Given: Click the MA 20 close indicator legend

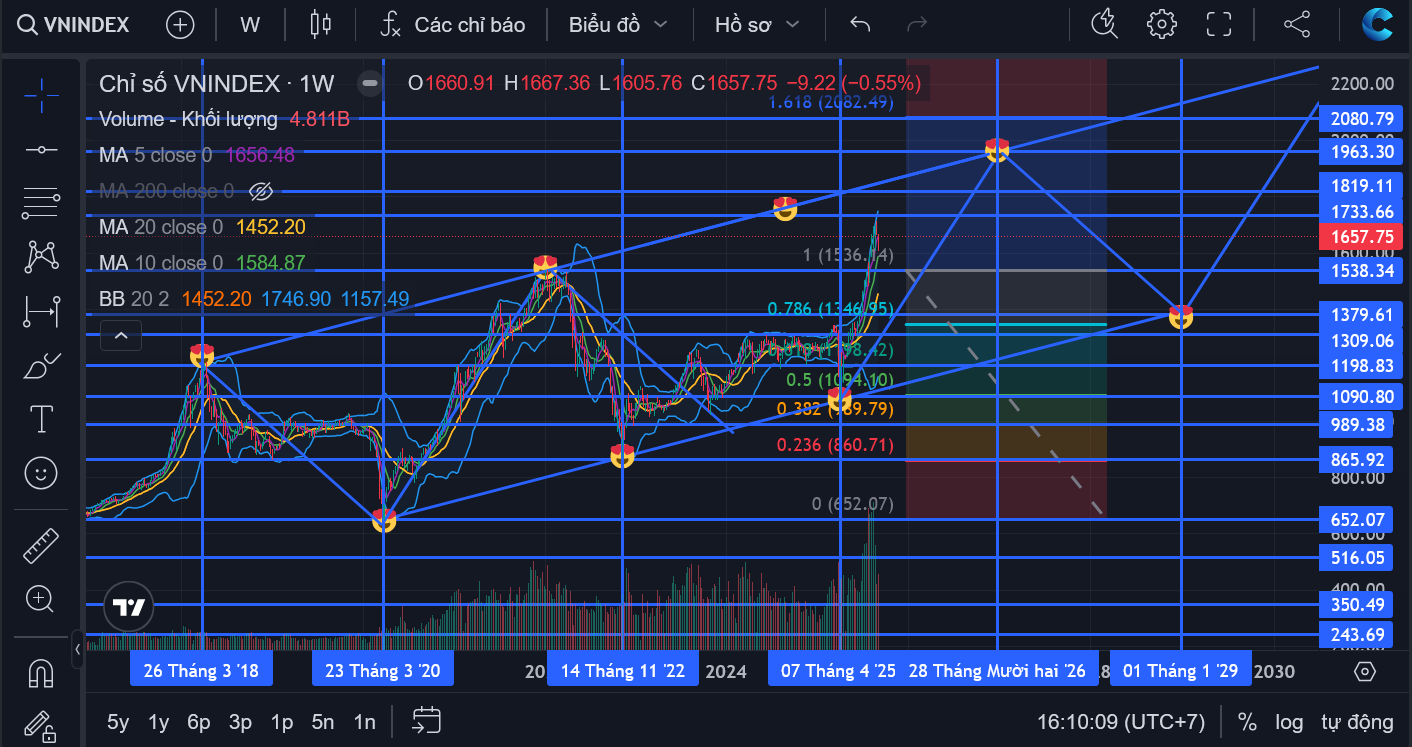Looking at the screenshot, I should (202, 227).
